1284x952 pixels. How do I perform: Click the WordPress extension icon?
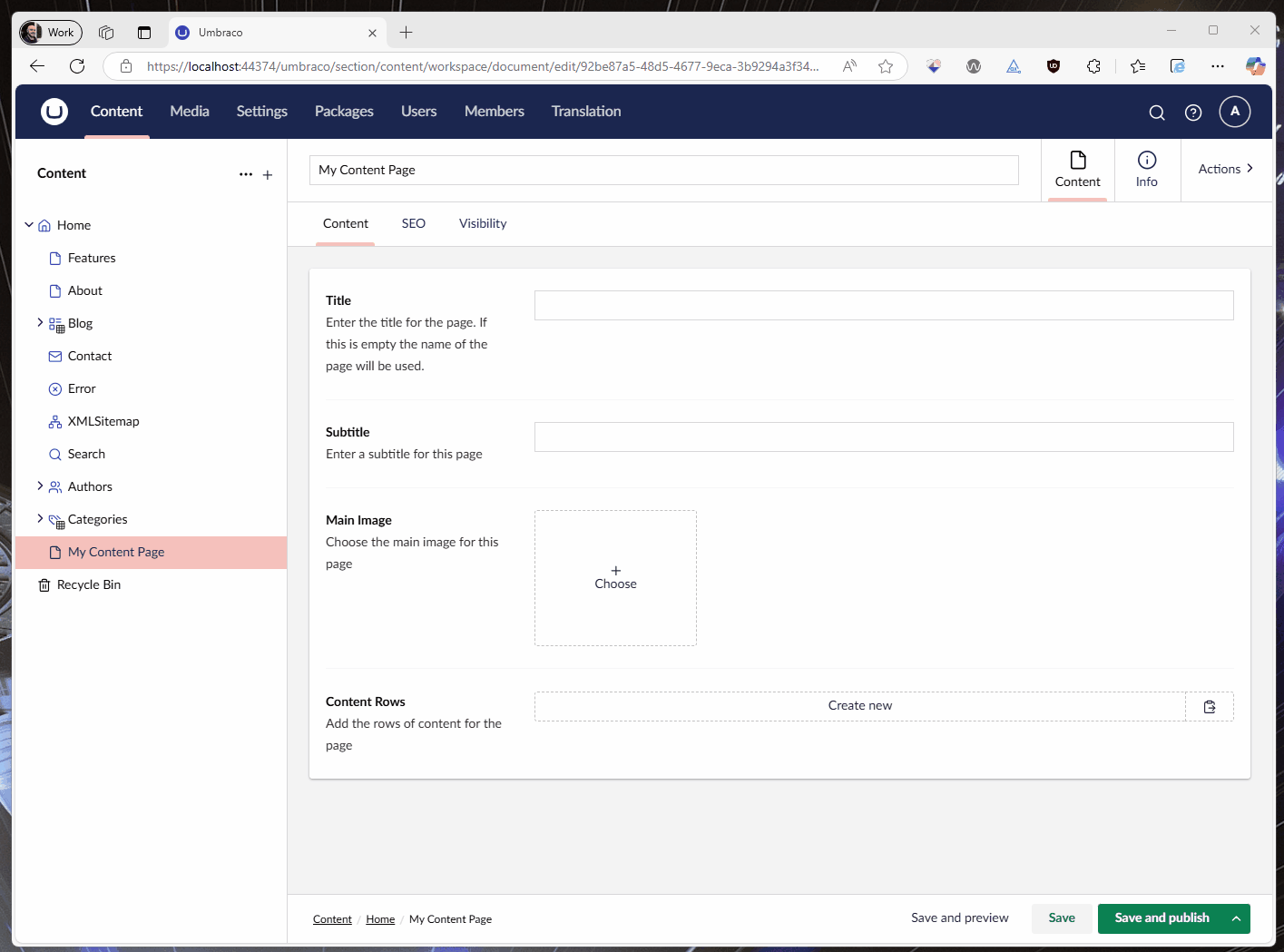click(x=974, y=65)
